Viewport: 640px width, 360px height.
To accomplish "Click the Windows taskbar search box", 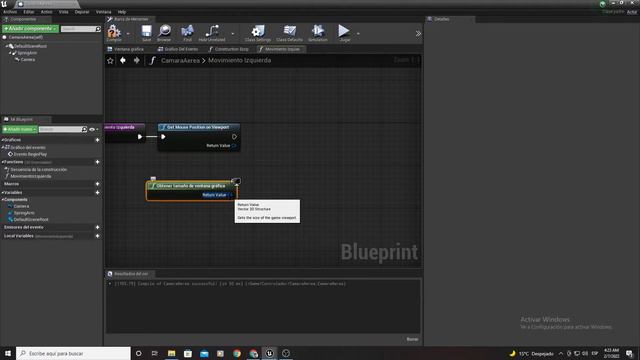I will coord(73,353).
